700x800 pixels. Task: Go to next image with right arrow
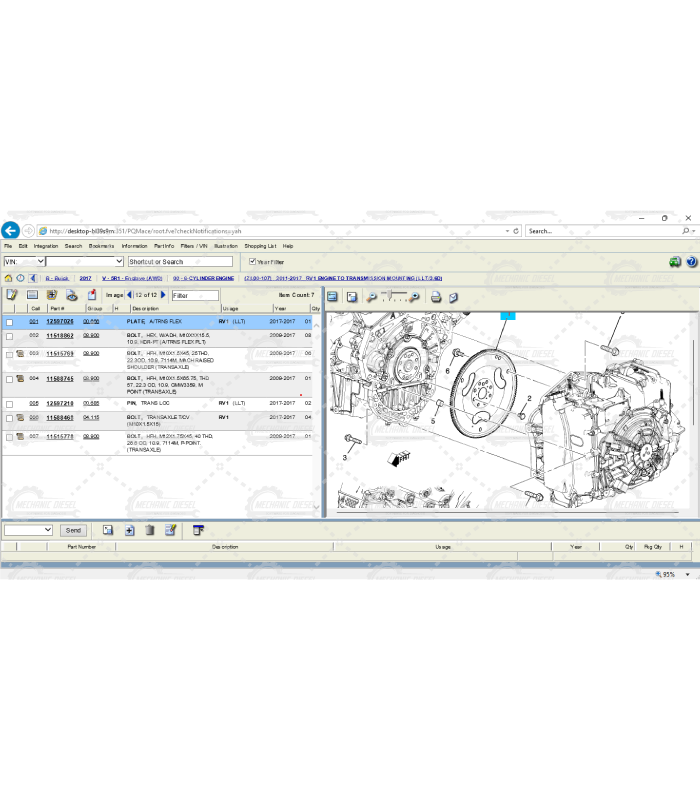[164, 295]
